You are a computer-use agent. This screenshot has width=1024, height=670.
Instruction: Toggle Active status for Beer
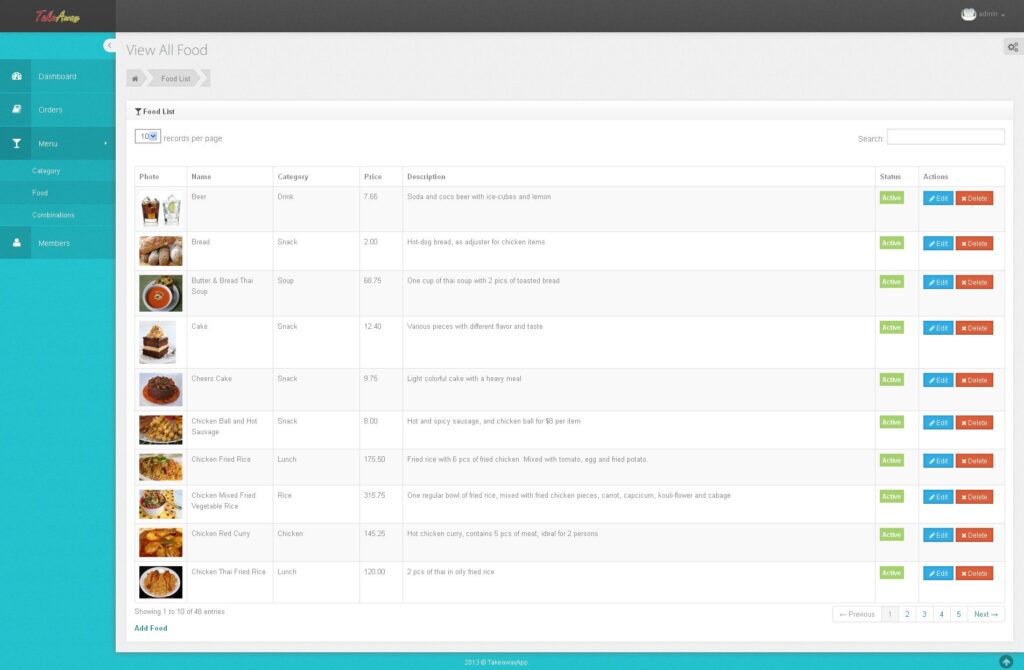click(891, 198)
